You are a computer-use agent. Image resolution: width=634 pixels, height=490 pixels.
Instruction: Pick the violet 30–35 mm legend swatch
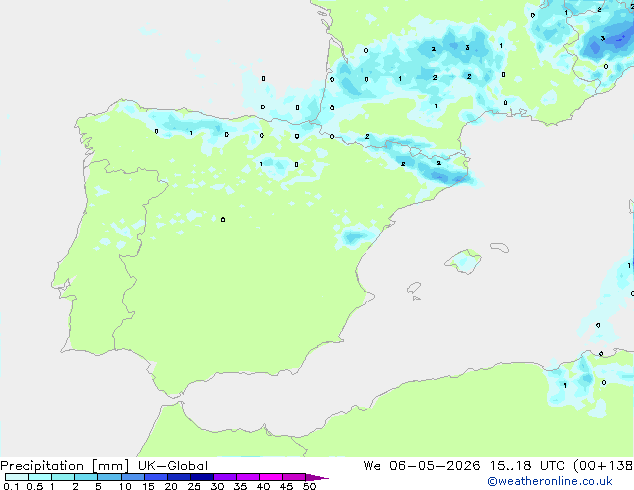click(x=225, y=477)
